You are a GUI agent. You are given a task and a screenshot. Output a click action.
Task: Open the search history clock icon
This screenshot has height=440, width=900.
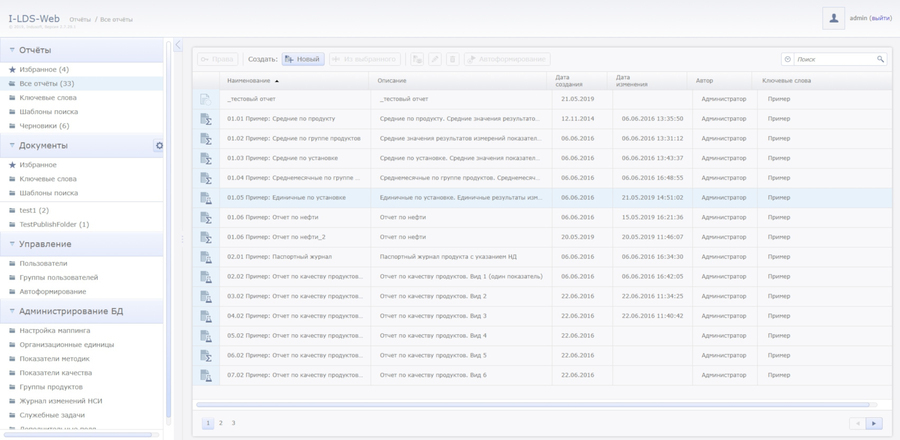point(788,59)
